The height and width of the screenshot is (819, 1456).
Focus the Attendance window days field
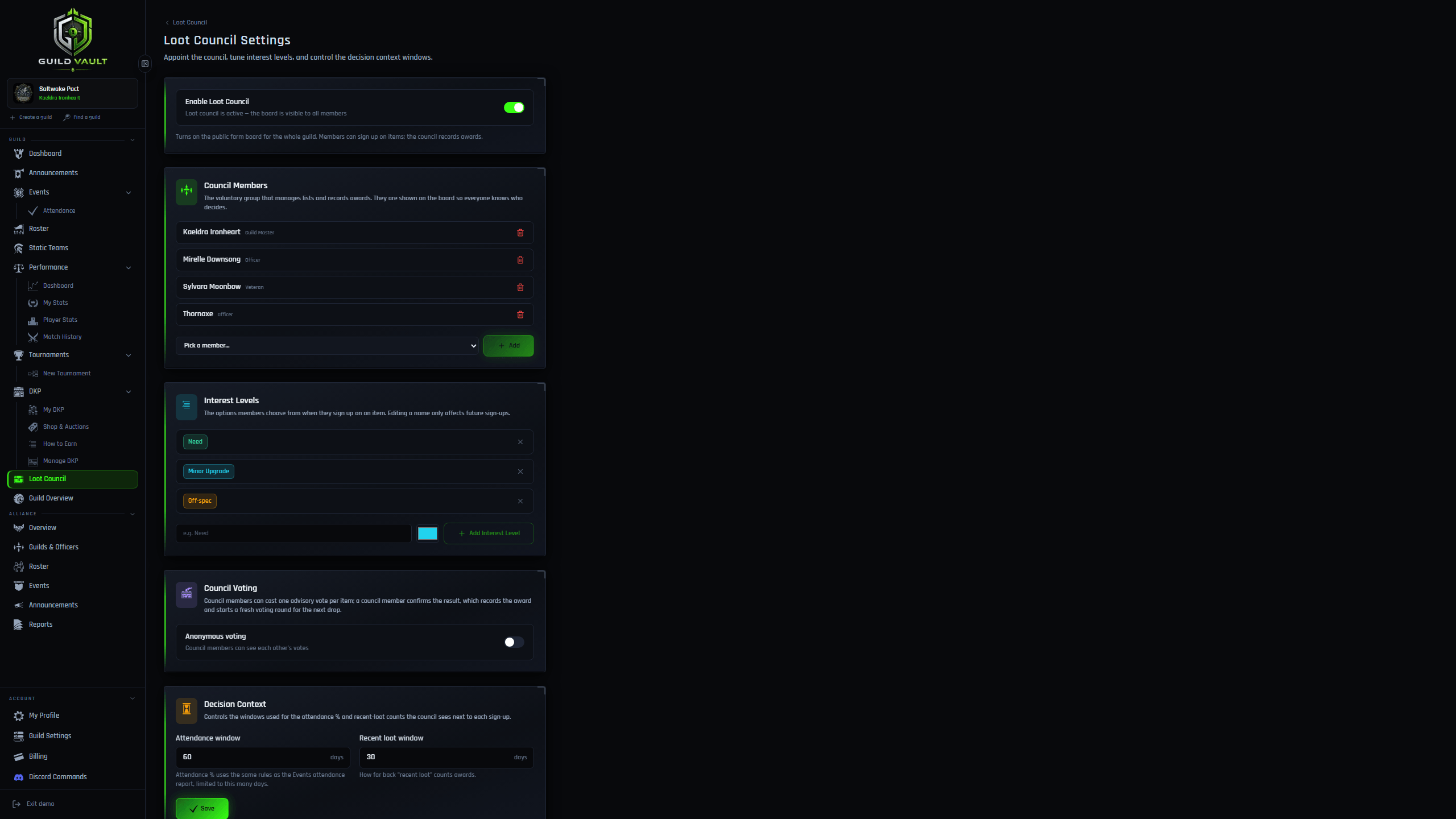tap(263, 758)
